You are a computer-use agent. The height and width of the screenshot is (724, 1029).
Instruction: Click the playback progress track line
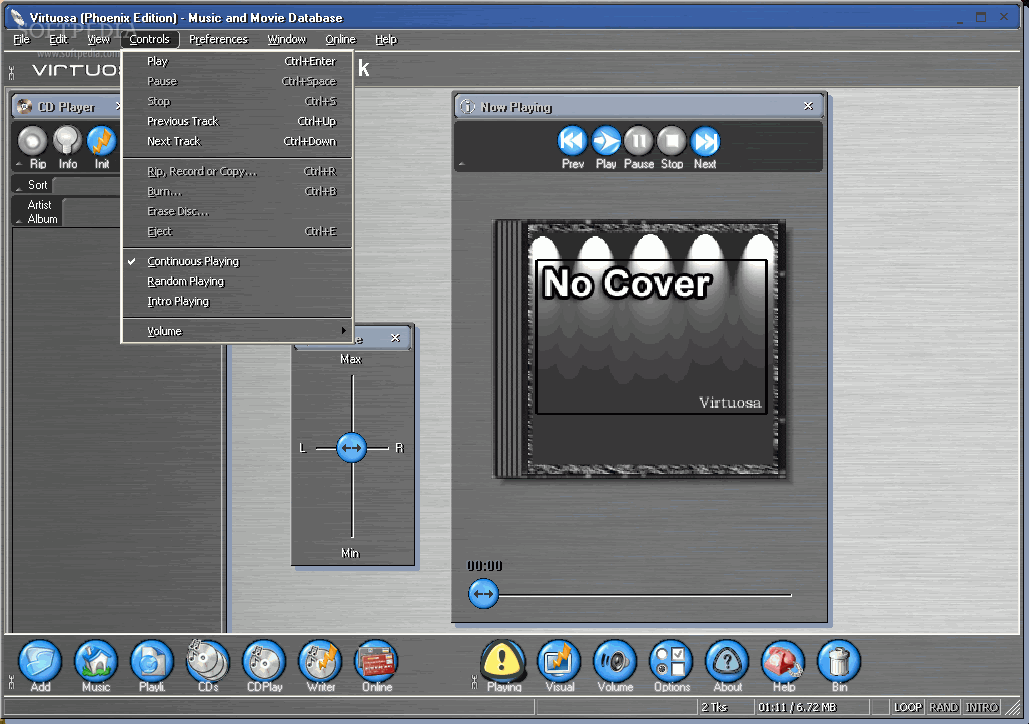pyautogui.click(x=645, y=595)
